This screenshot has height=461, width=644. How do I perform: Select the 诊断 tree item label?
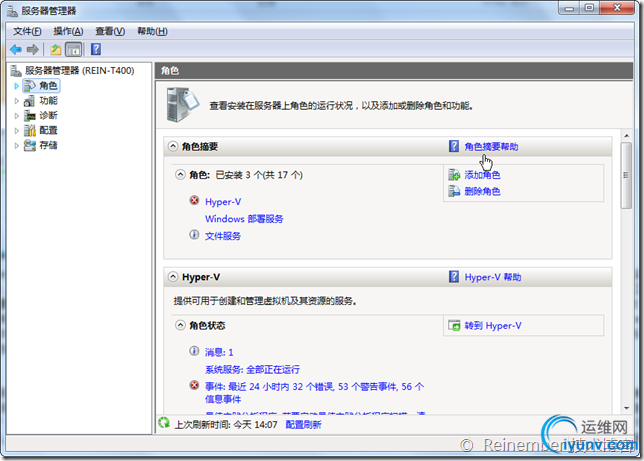tap(48, 115)
